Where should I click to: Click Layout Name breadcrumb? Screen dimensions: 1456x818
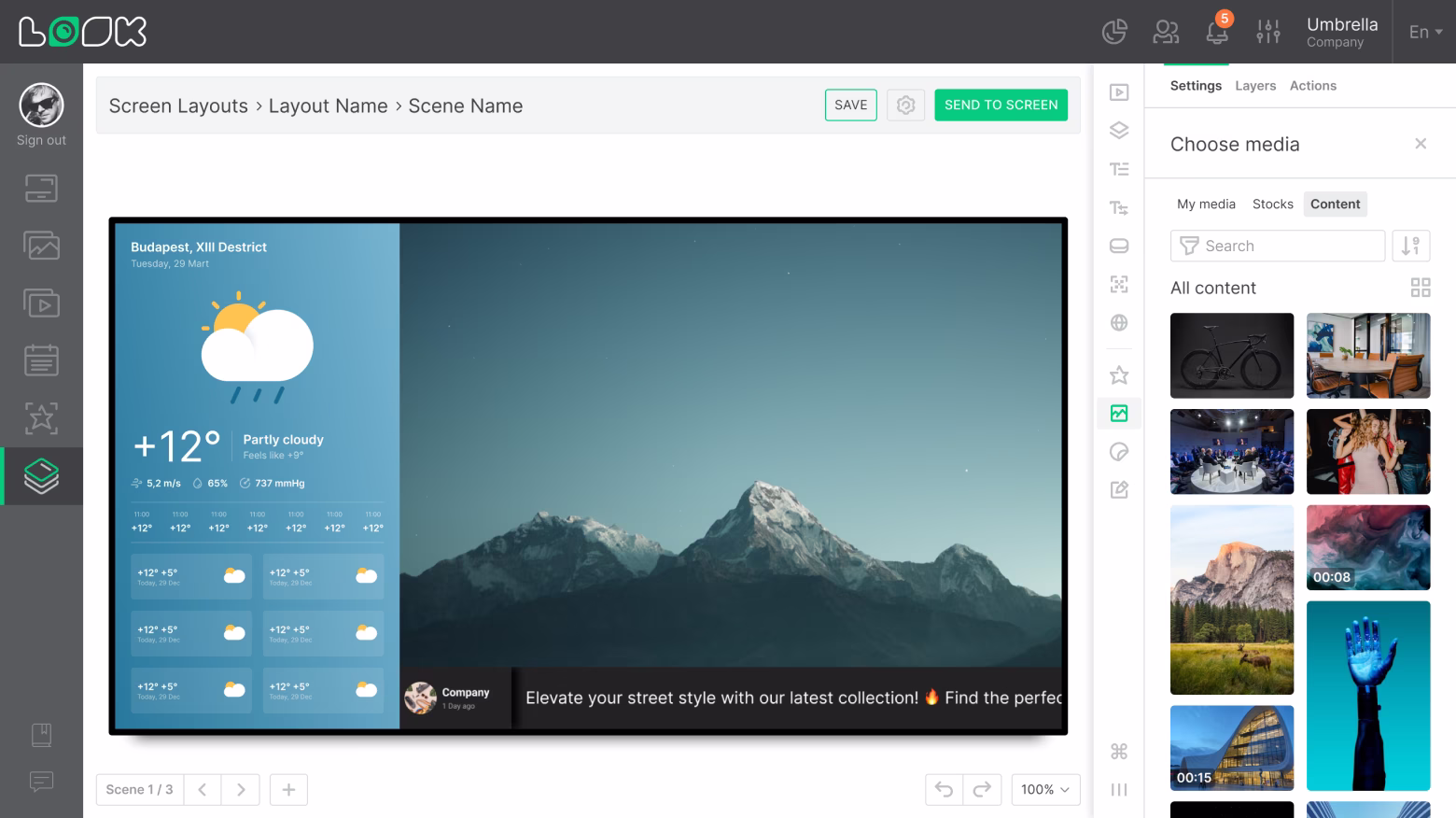click(328, 106)
